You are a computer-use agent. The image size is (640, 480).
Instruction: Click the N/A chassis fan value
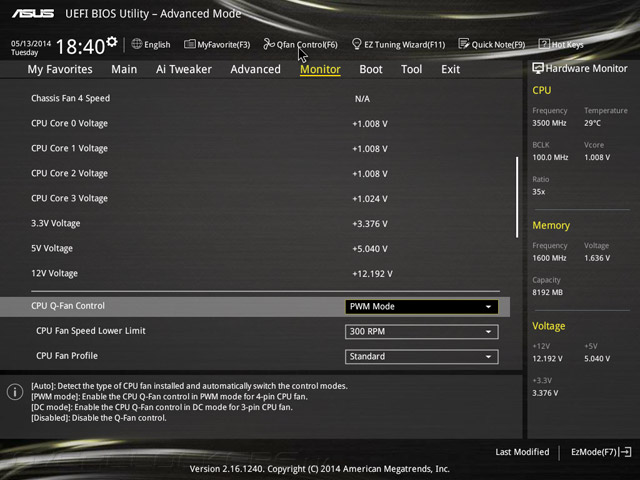click(362, 99)
